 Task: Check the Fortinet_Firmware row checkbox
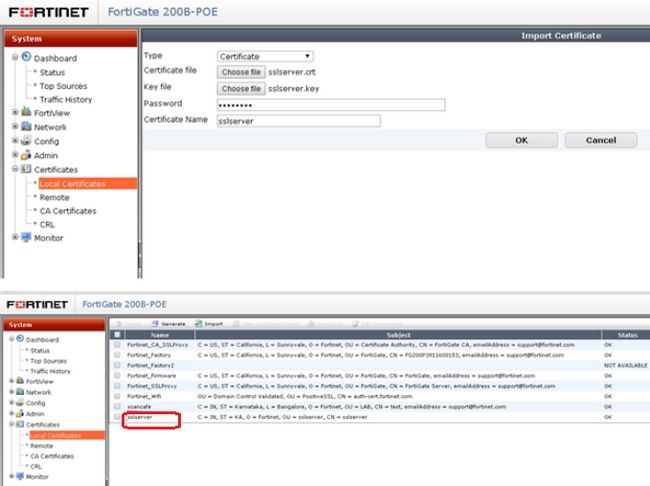(117, 375)
